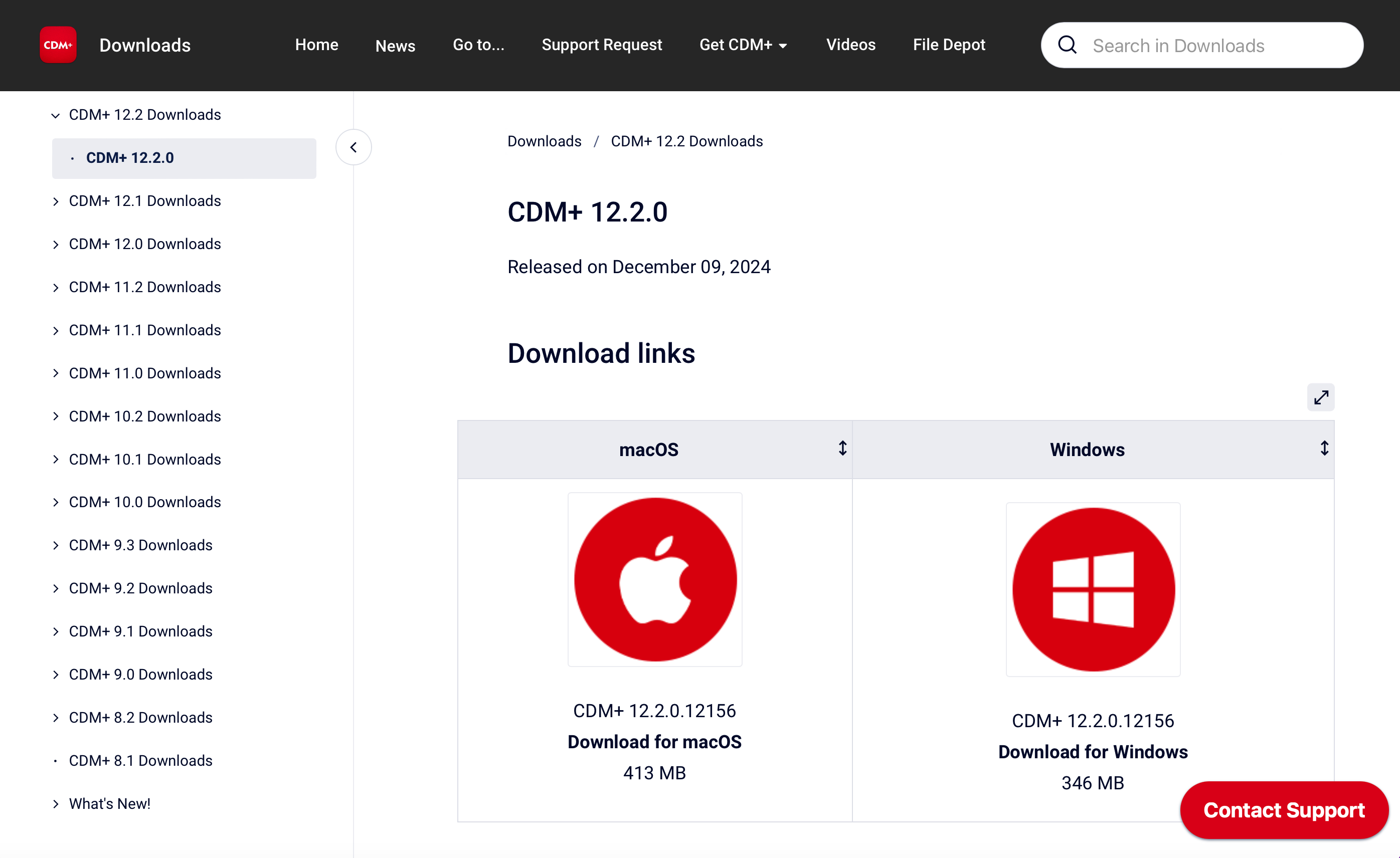Collapse the CDM+ 12.2 Downloads tree

tap(56, 115)
